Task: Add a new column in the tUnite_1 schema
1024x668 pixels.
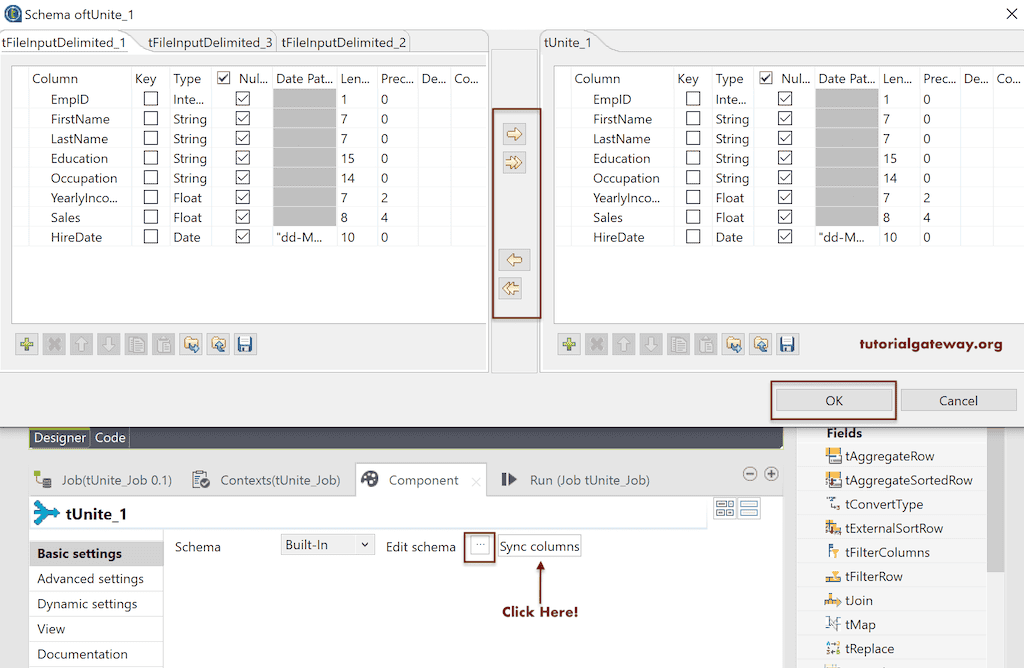Action: pos(568,344)
